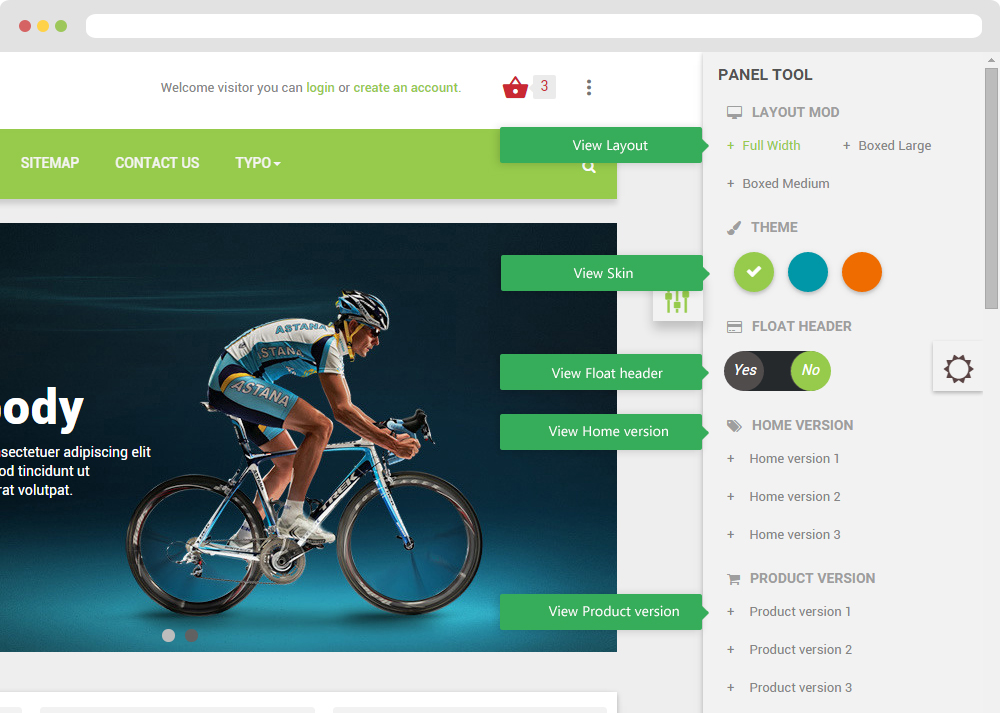The height and width of the screenshot is (713, 1000).
Task: Click the search magnifier in green navbar
Action: (589, 167)
